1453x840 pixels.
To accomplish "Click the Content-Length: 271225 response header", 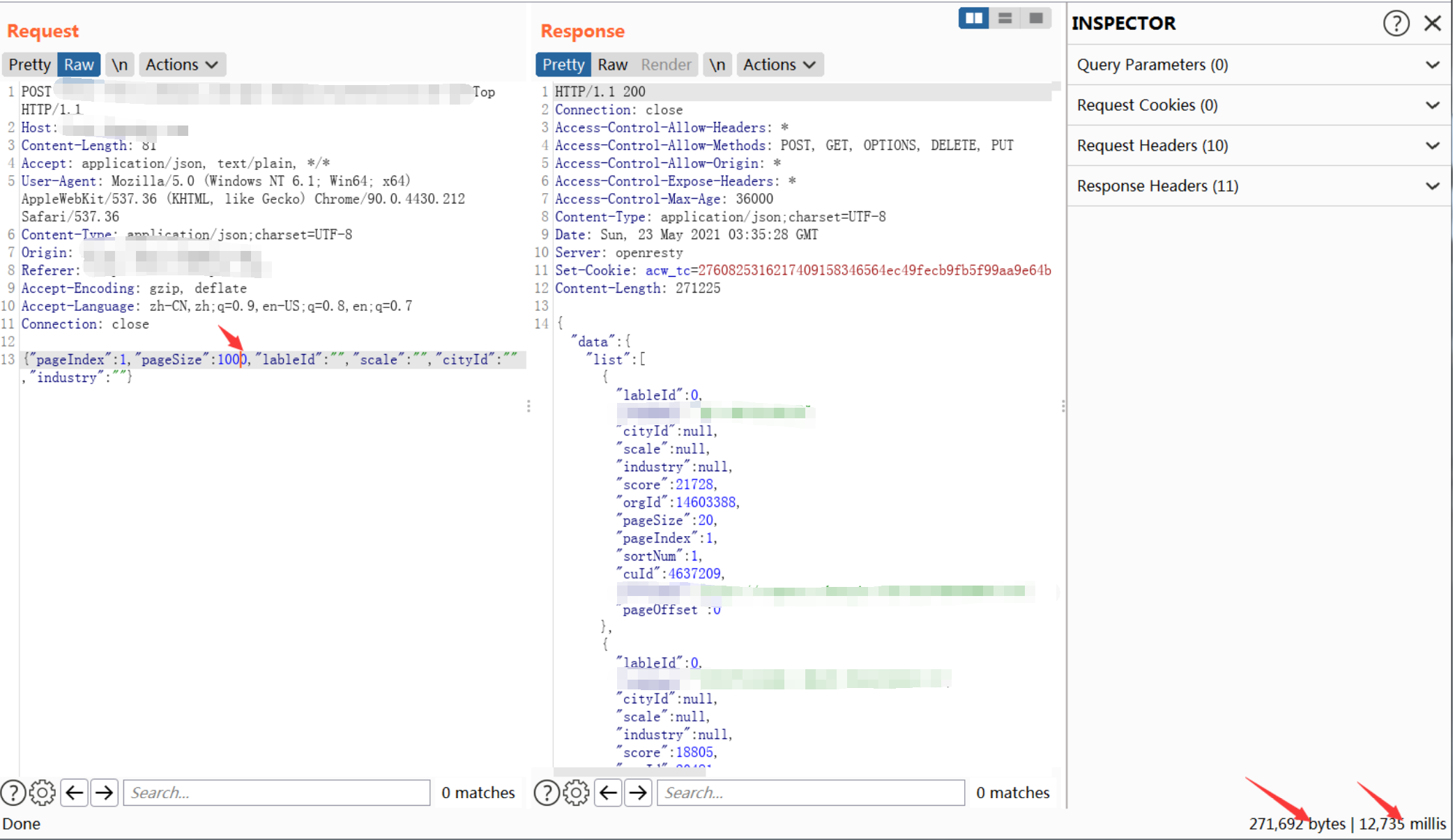I will [x=638, y=289].
